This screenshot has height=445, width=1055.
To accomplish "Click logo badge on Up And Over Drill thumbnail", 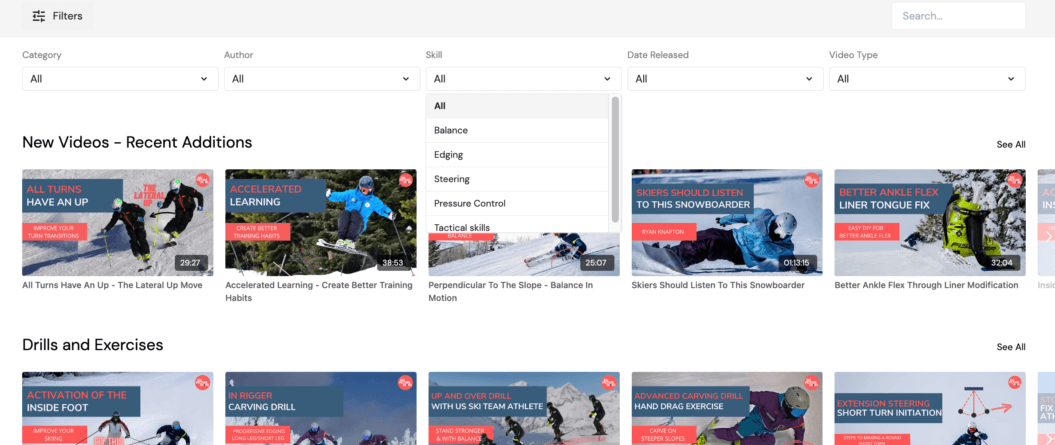I will (x=609, y=383).
